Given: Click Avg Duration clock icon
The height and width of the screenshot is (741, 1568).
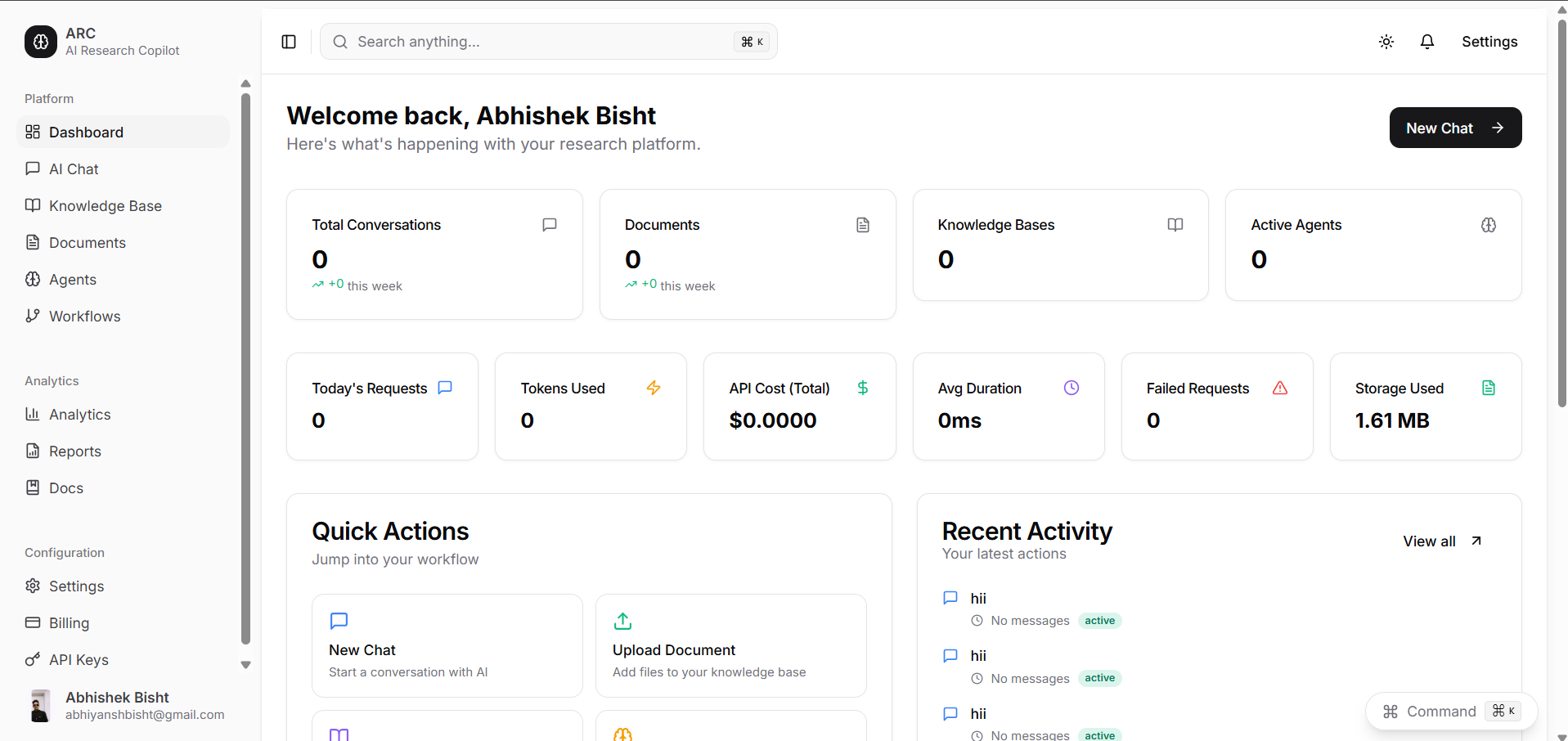Looking at the screenshot, I should [x=1072, y=388].
